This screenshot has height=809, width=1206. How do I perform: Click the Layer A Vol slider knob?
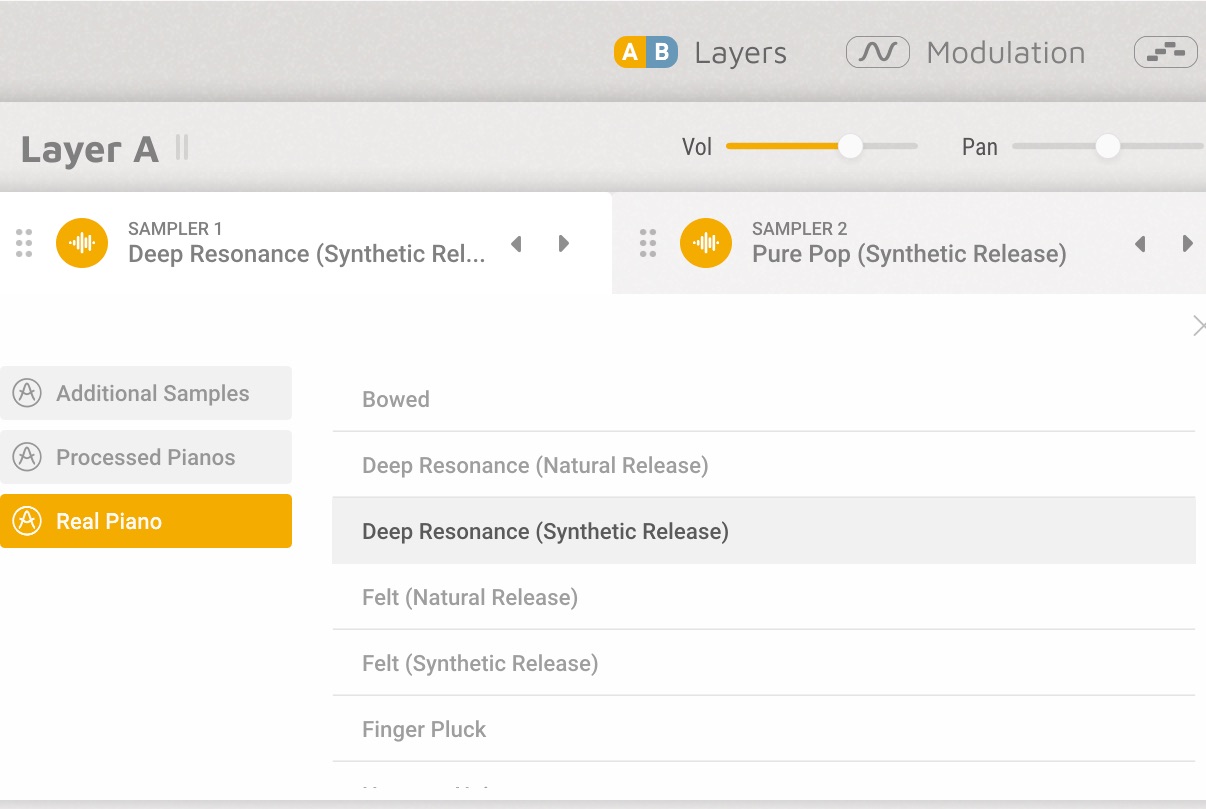point(850,147)
